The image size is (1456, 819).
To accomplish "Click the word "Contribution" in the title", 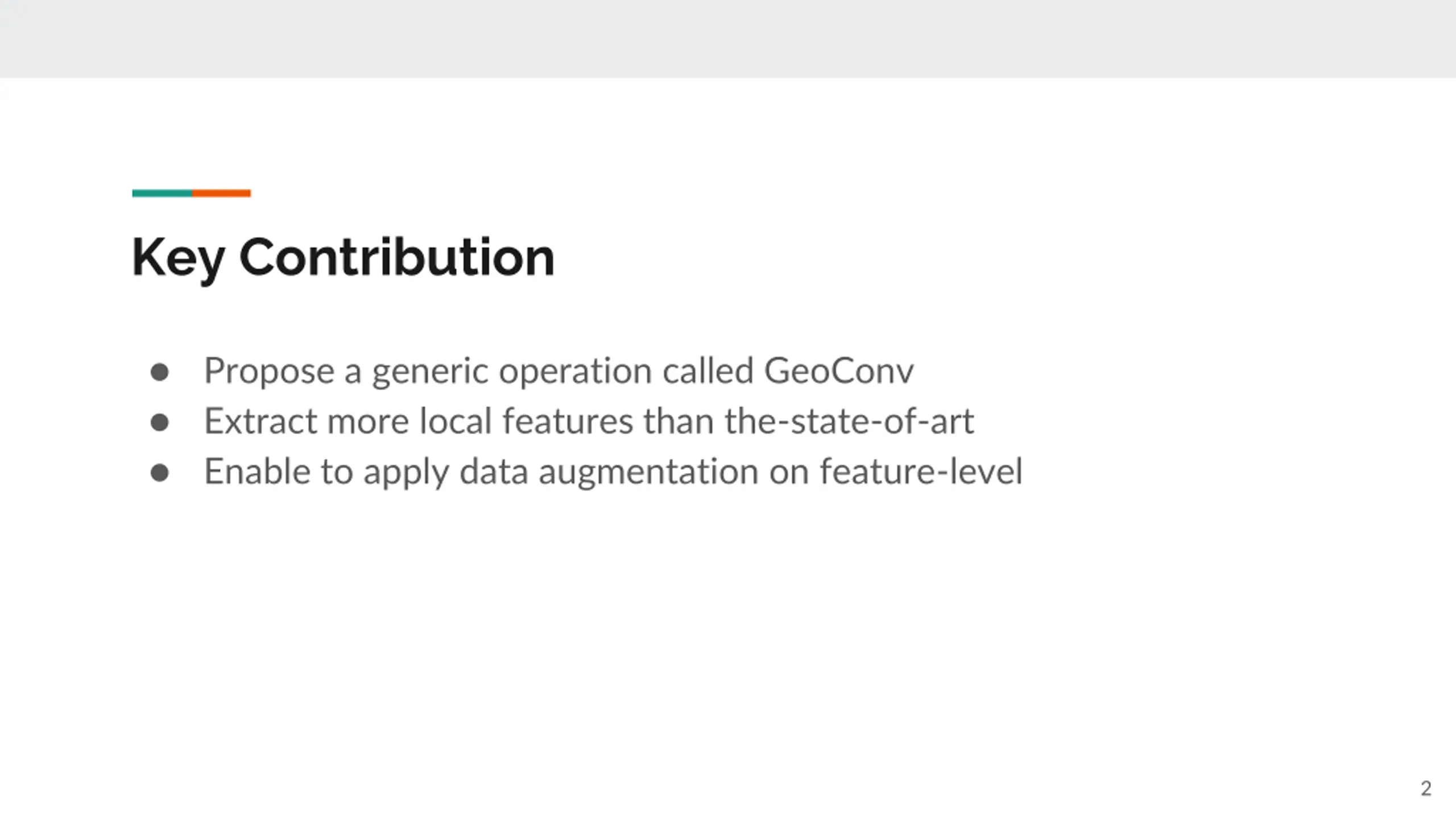I will pos(397,257).
